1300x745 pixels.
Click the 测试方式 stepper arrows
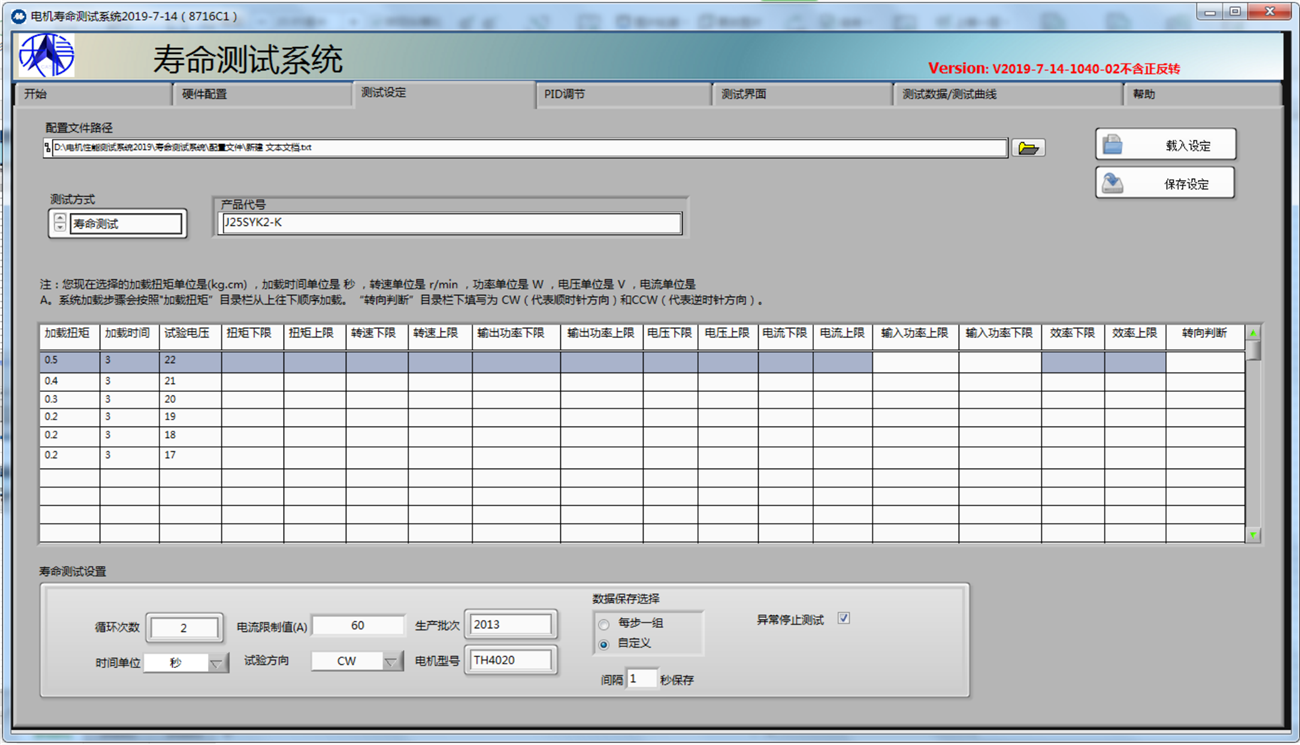pos(60,224)
